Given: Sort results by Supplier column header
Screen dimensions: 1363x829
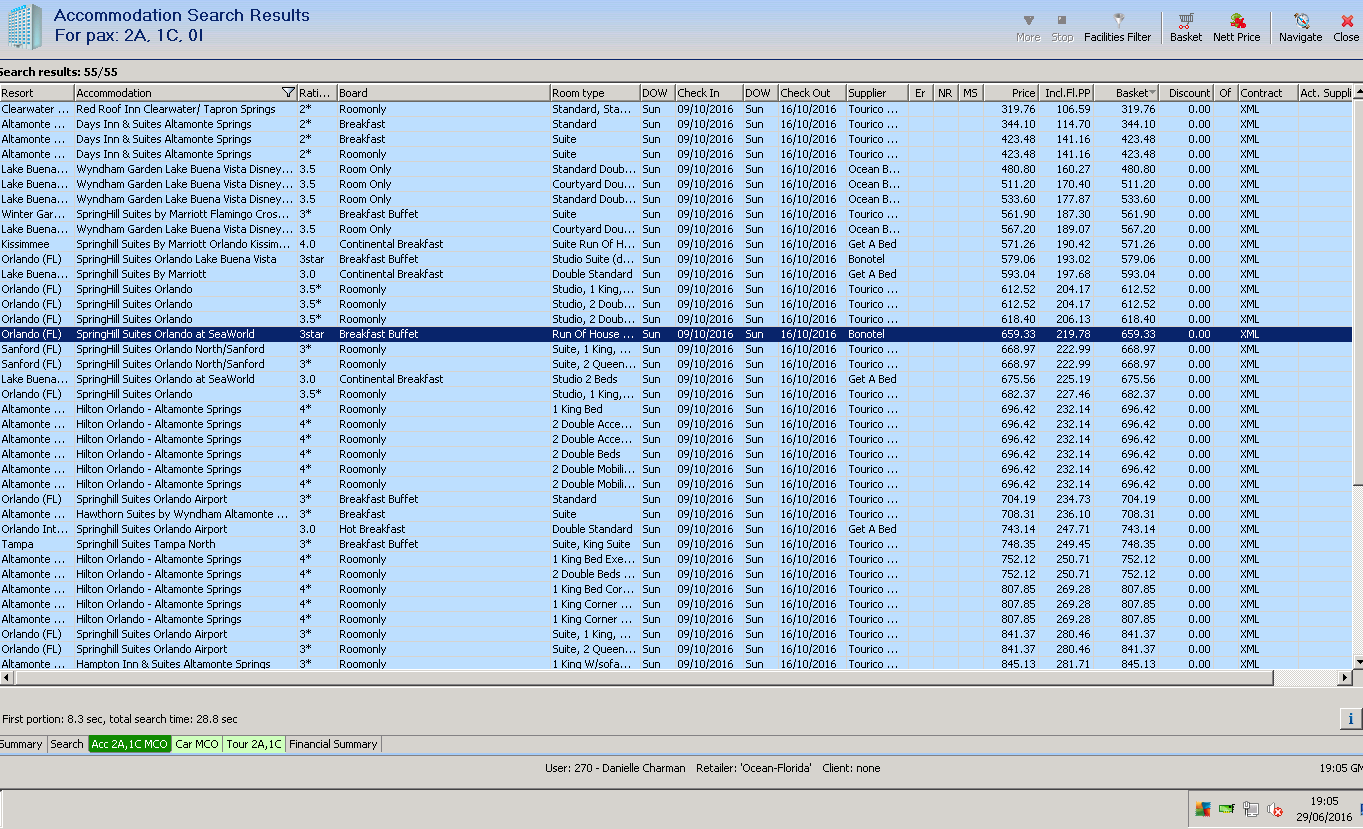Looking at the screenshot, I should (877, 93).
